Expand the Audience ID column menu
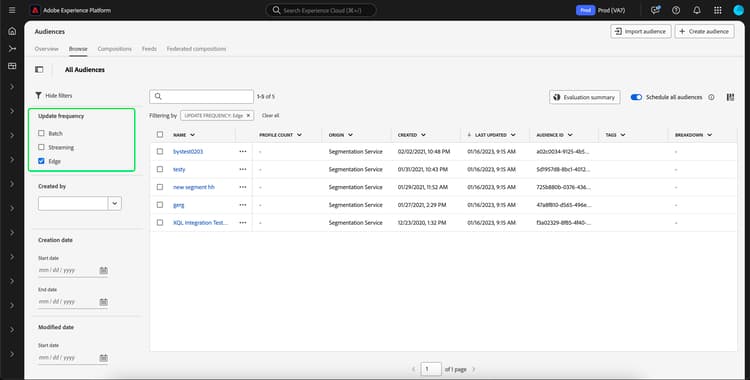This screenshot has width=750, height=380. click(x=570, y=135)
